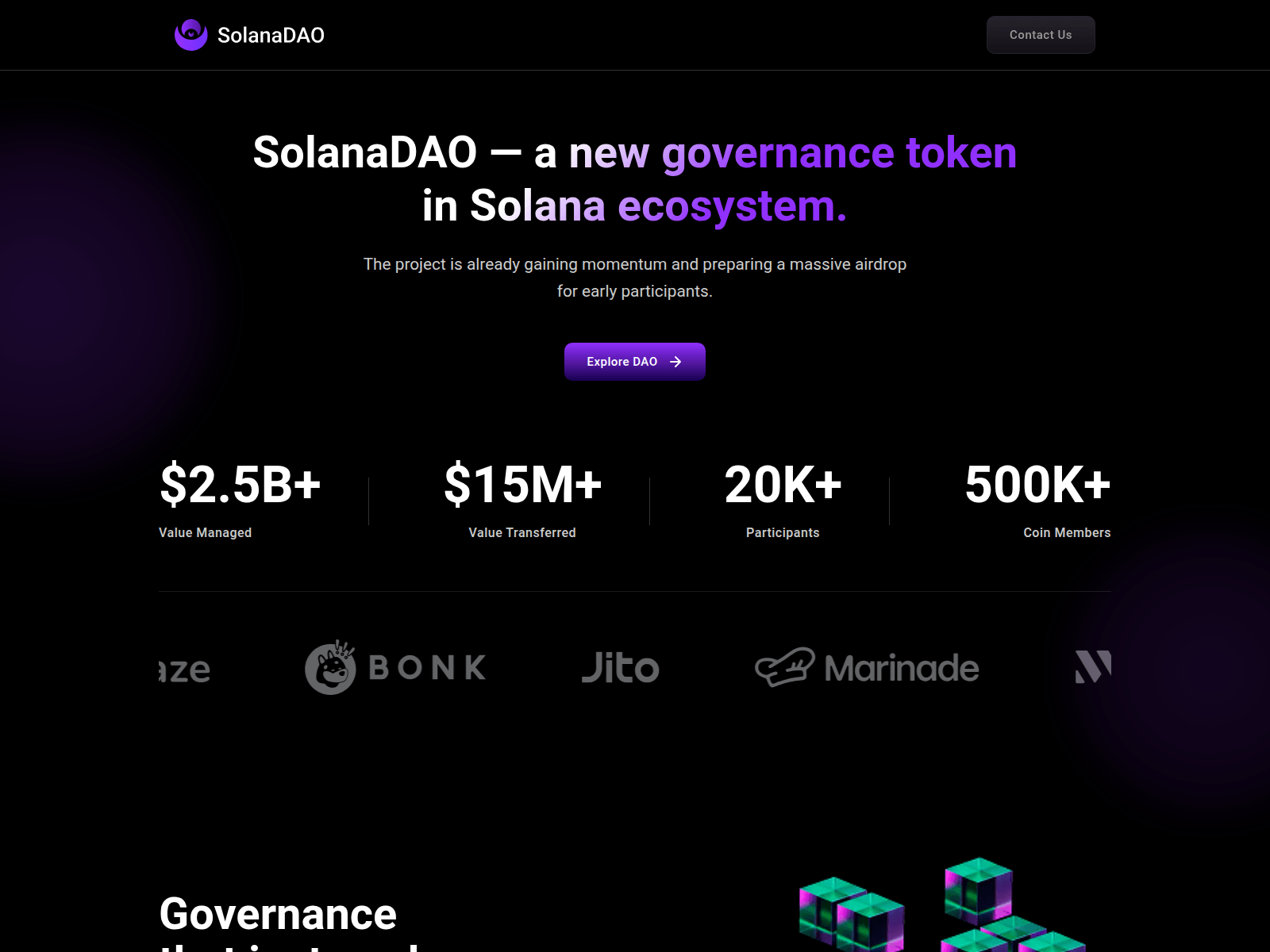
Task: Click the partially cut-off 'aze' logo
Action: coord(185,670)
